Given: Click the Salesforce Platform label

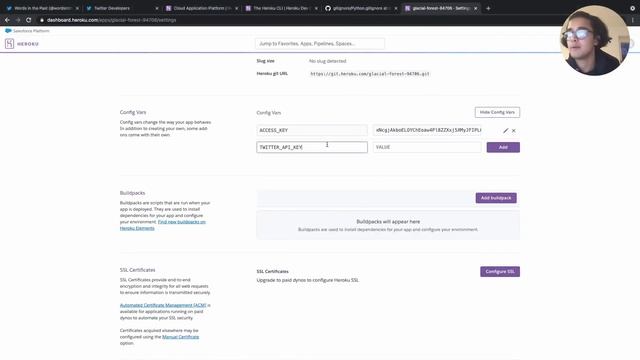Looking at the screenshot, I should coord(31,31).
